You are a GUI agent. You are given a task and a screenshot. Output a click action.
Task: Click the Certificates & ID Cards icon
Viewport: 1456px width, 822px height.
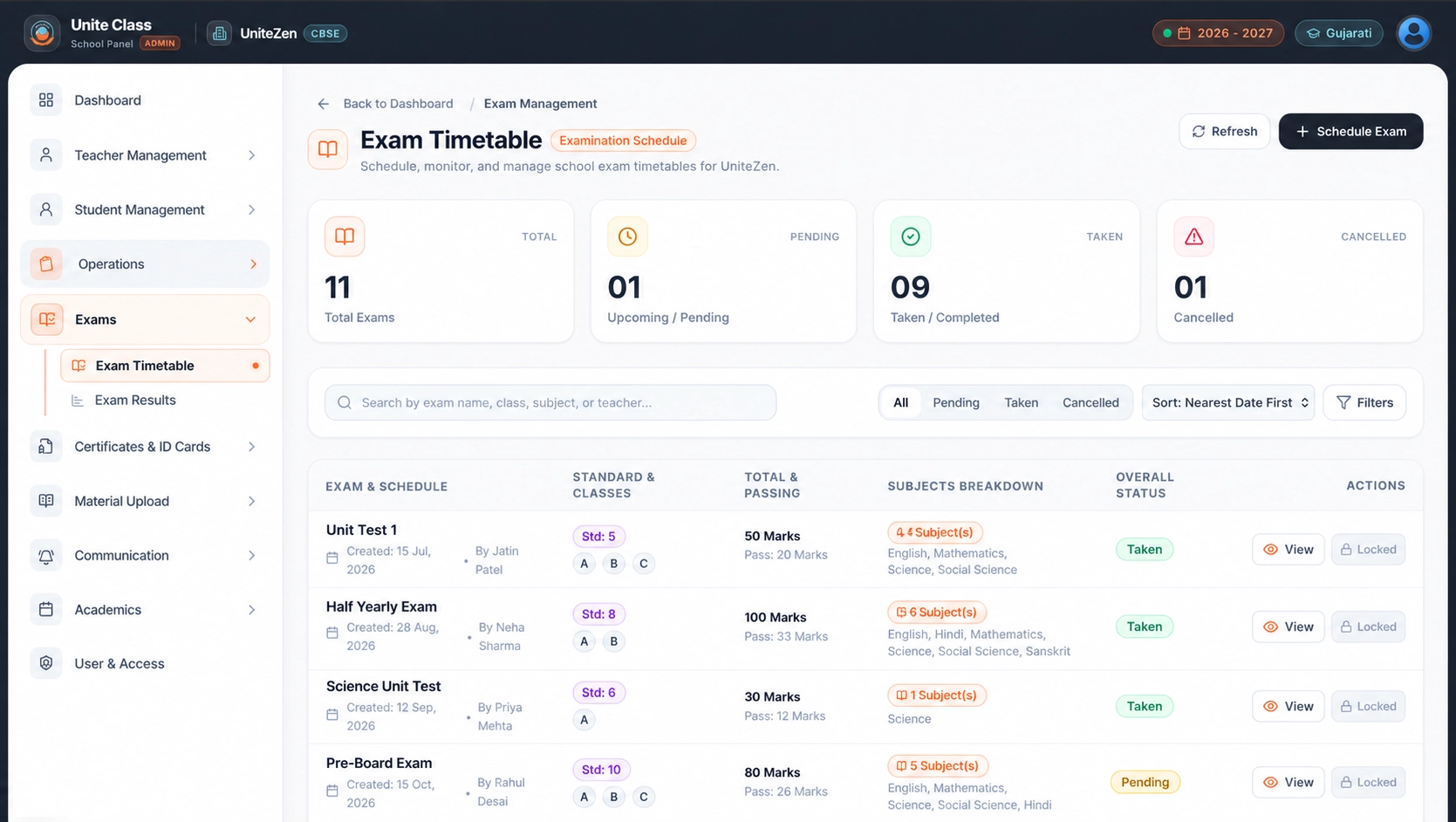pos(46,447)
